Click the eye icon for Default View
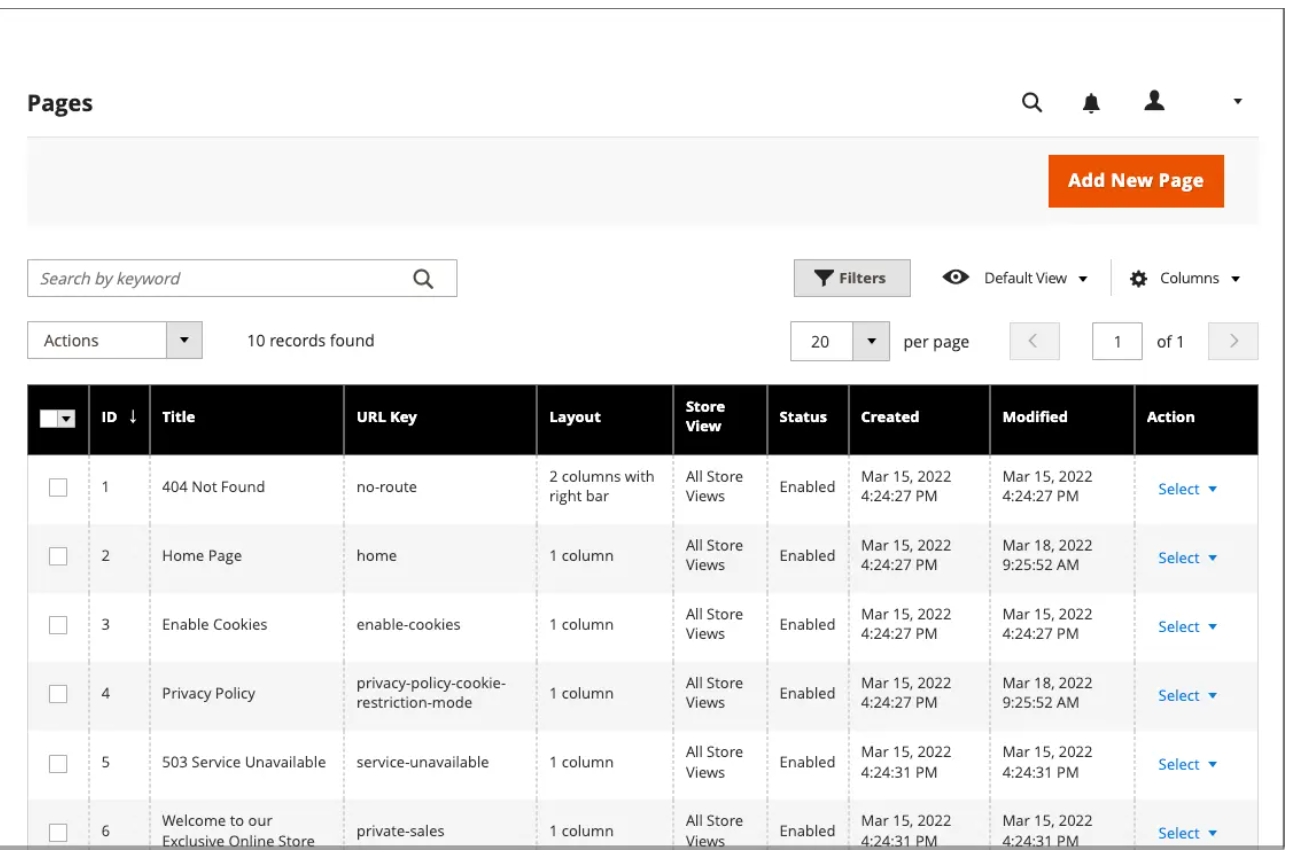Viewport: 1291px width, 855px height. coord(956,278)
